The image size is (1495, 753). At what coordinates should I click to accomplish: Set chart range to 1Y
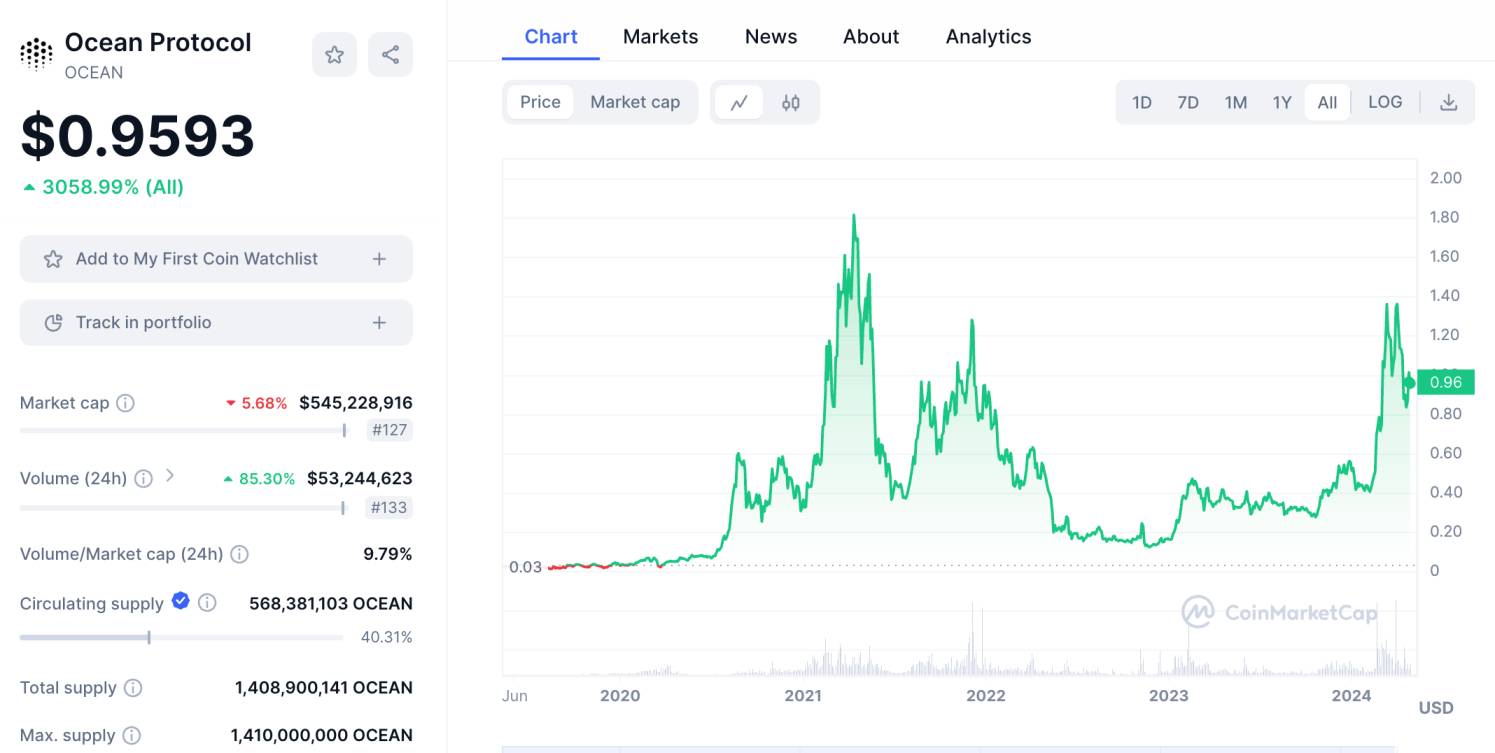click(1282, 102)
